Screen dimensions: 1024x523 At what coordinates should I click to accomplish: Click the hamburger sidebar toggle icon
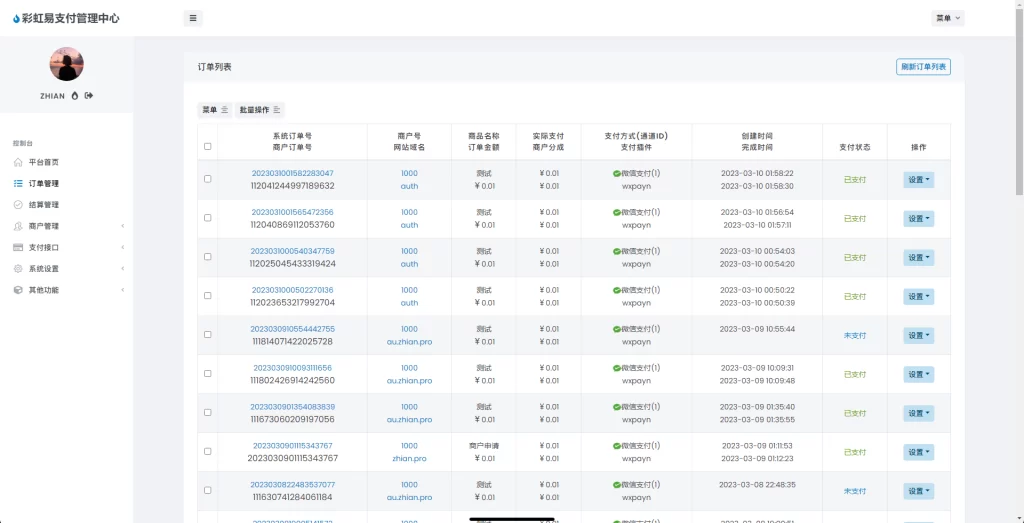tap(193, 18)
